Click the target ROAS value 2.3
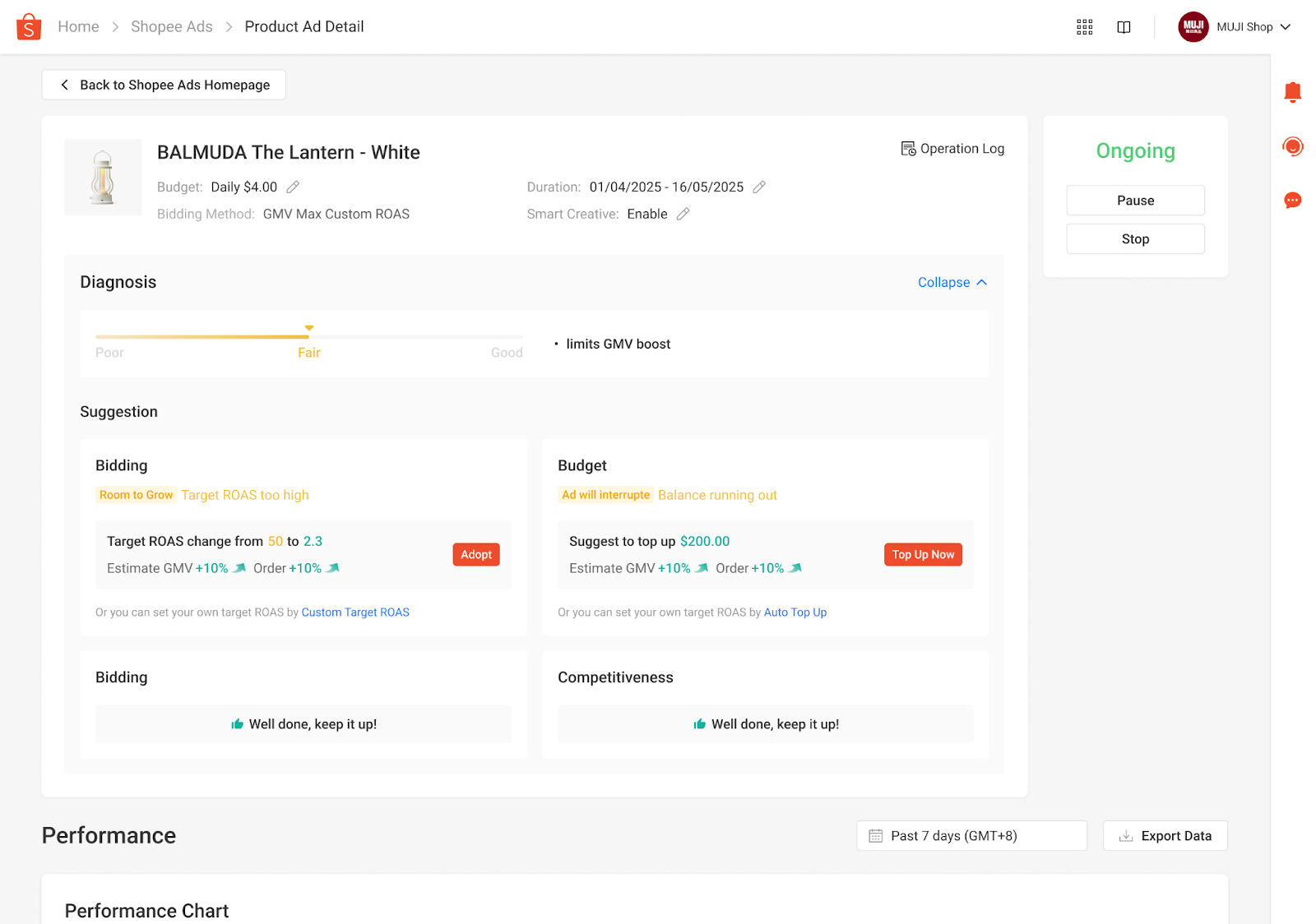 click(x=313, y=542)
